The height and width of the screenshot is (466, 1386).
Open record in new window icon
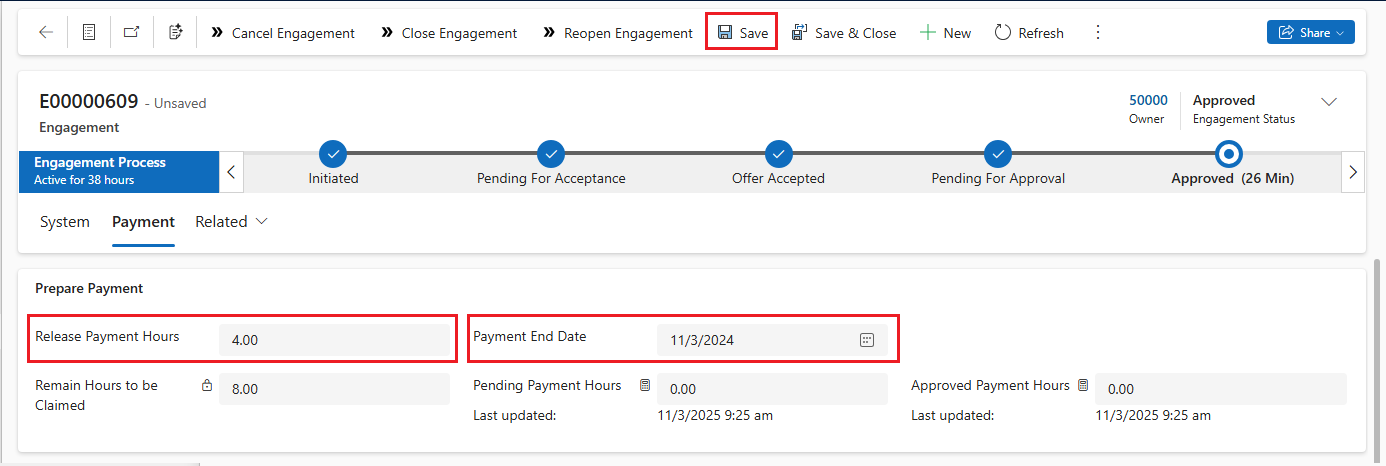click(131, 33)
